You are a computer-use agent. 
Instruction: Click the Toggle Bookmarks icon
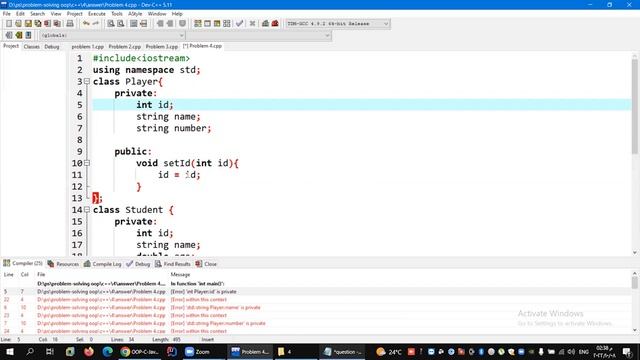click(18, 36)
